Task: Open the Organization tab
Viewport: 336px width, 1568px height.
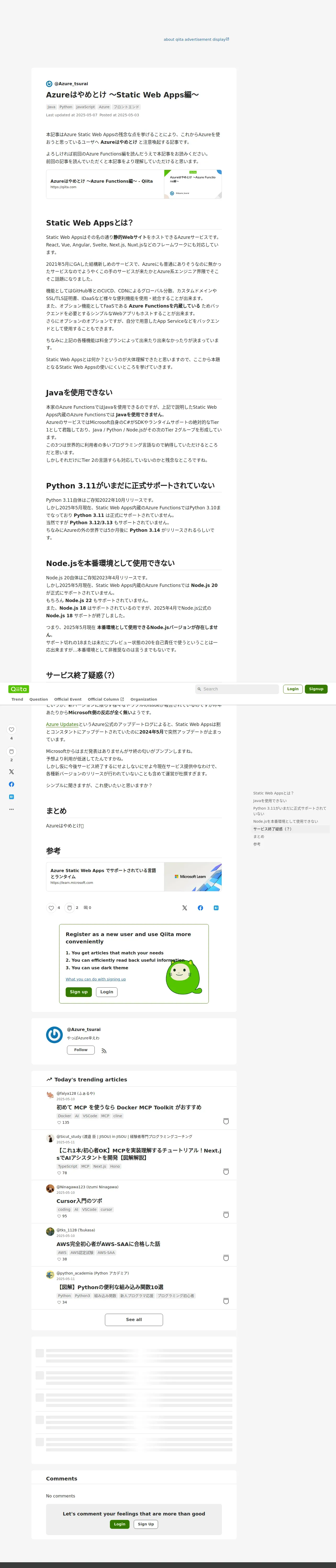Action: (144, 699)
